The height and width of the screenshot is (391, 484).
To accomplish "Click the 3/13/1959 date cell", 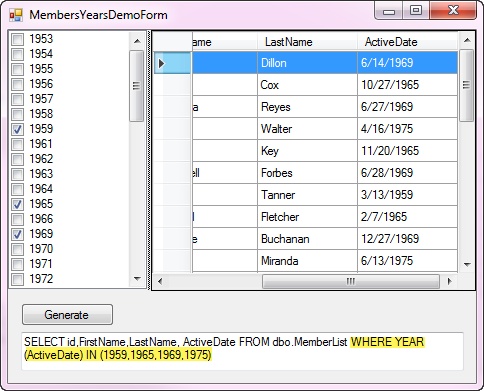I will [x=407, y=195].
